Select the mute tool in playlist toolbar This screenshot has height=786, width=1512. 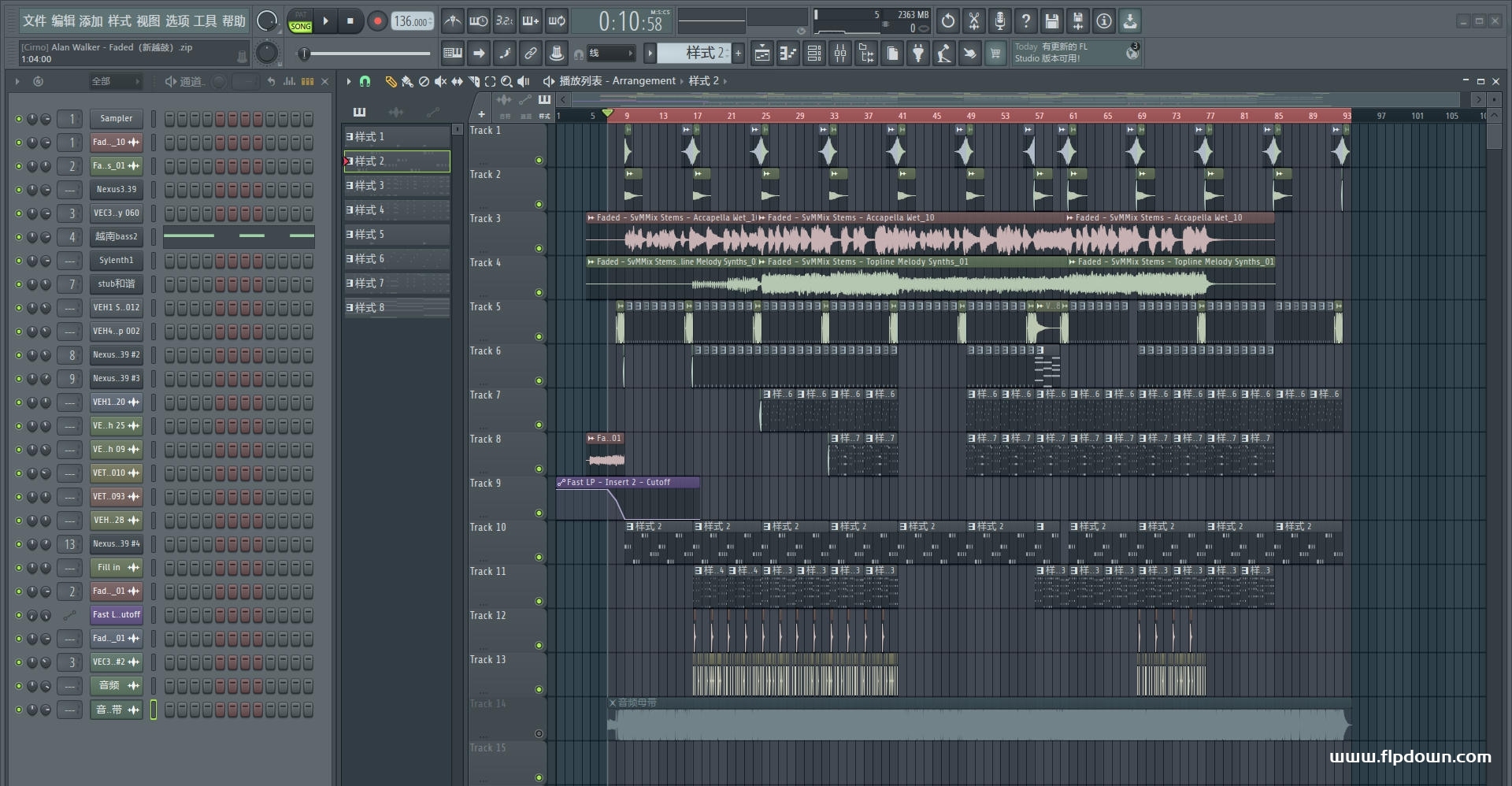click(440, 81)
